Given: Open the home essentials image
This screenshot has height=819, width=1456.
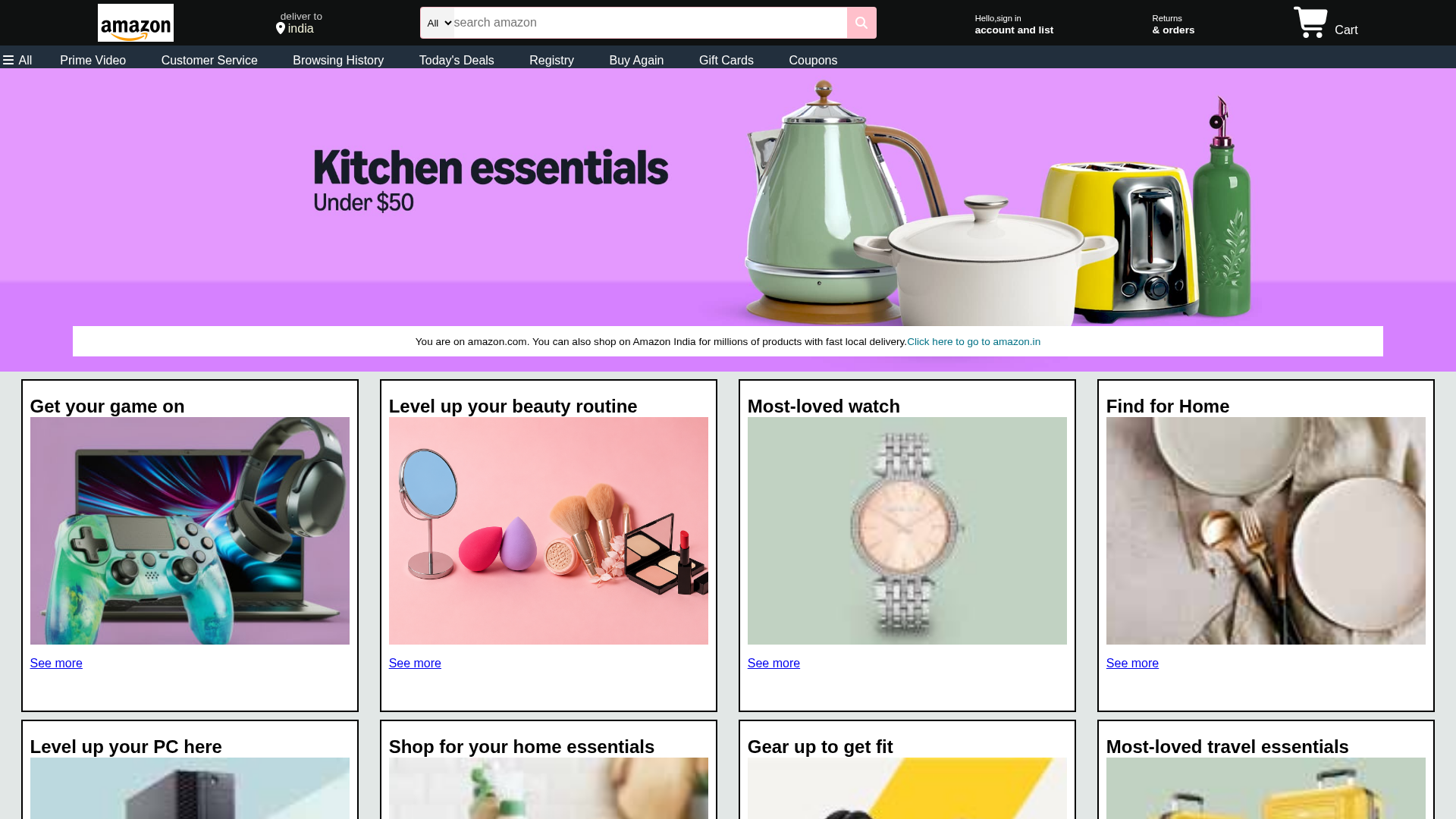Looking at the screenshot, I should pyautogui.click(x=548, y=789).
